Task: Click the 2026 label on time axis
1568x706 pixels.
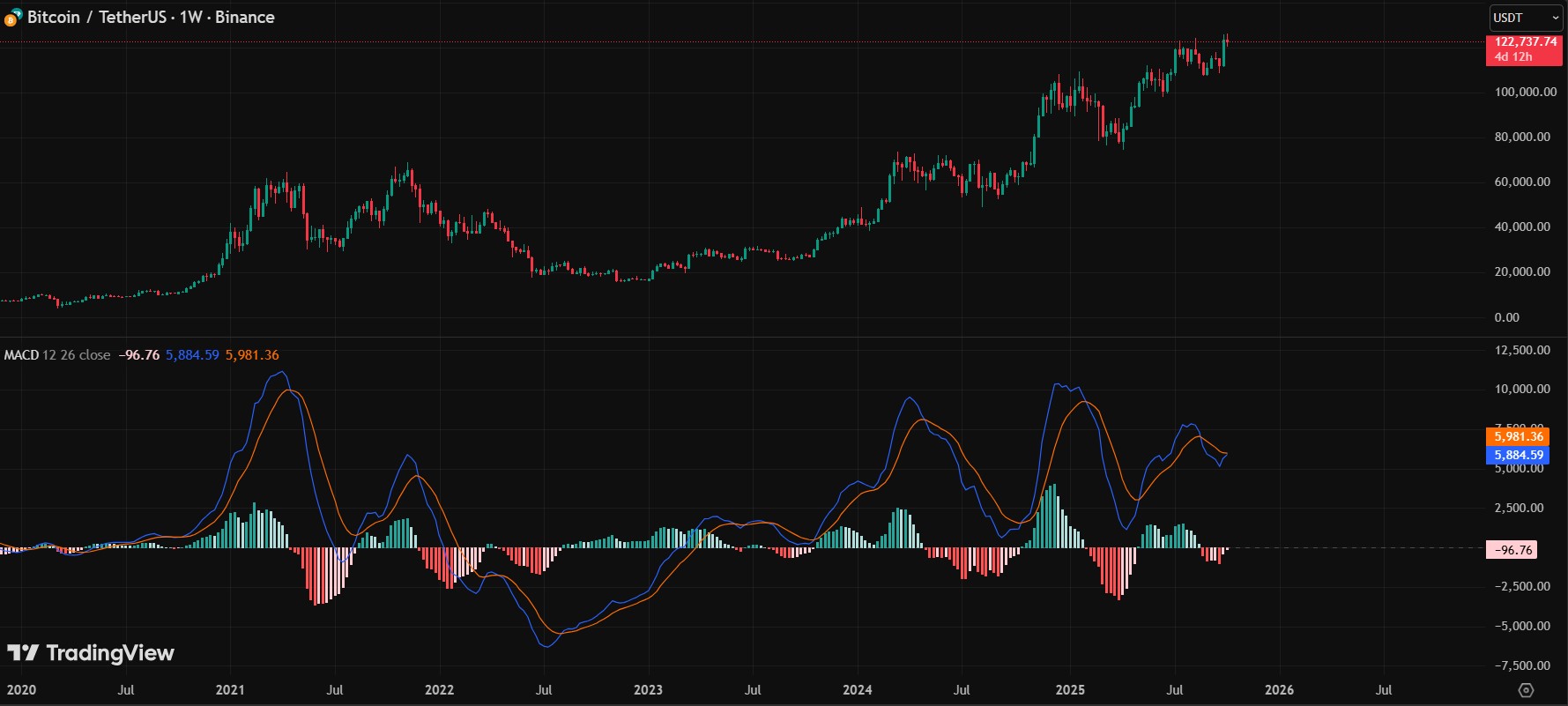Action: 1279,690
